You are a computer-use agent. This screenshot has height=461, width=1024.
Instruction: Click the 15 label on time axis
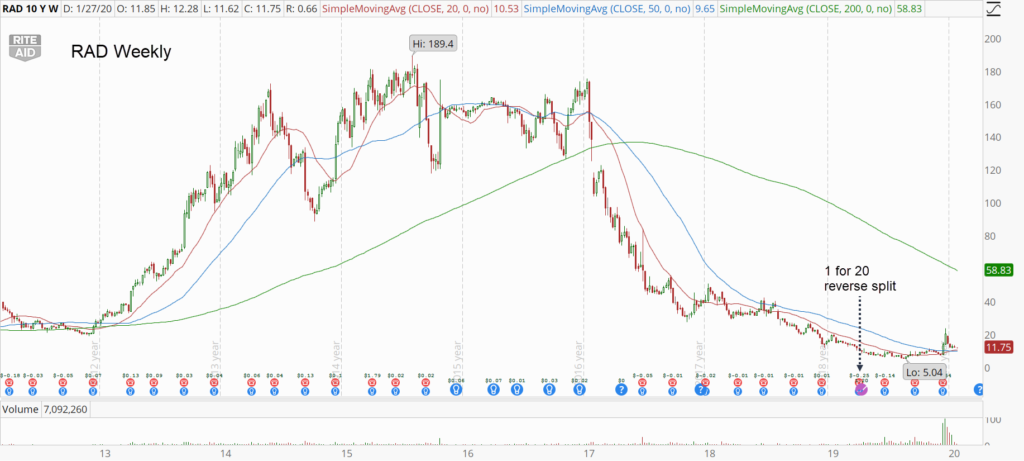click(x=346, y=454)
